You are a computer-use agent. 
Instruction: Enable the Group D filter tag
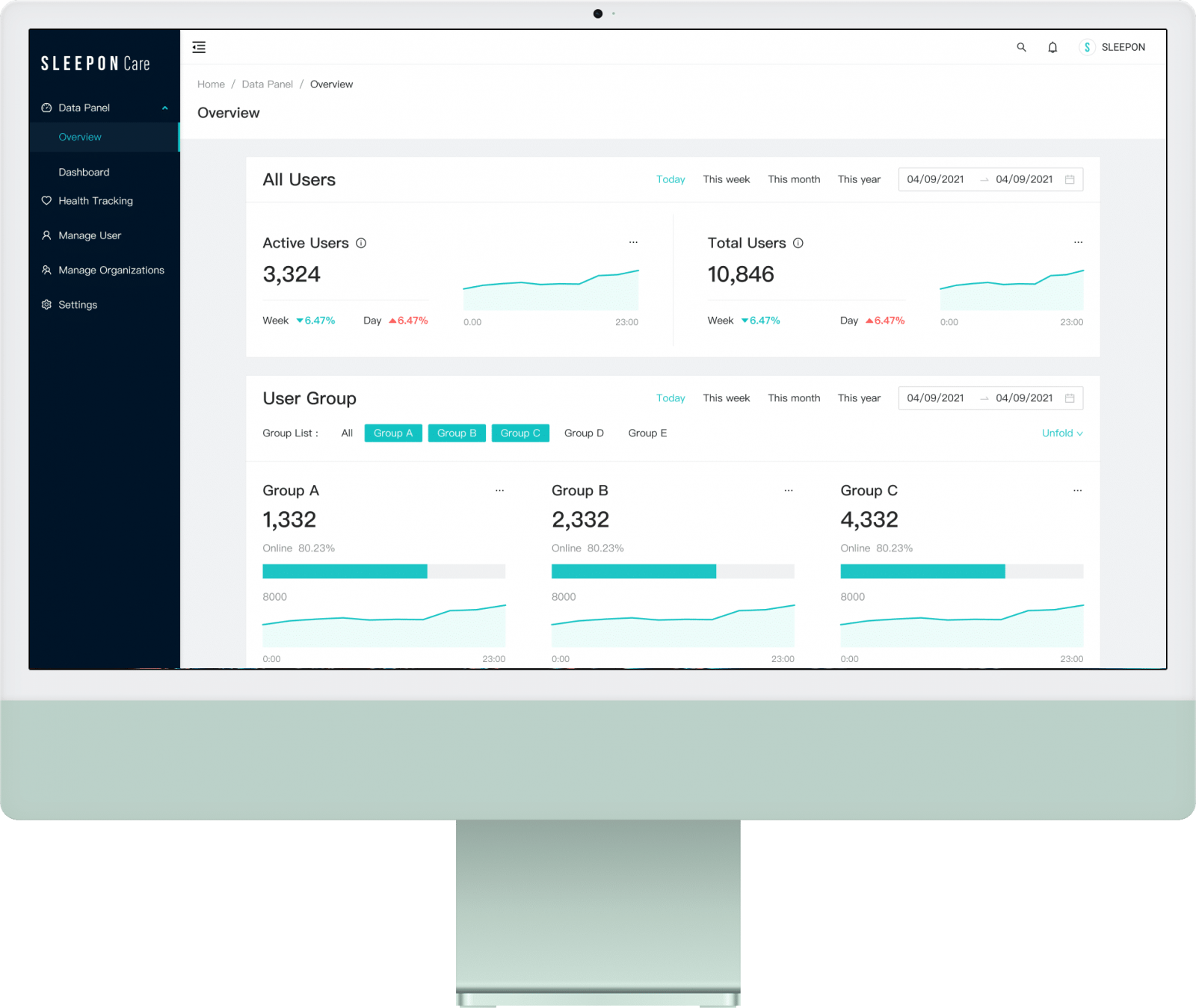coord(584,433)
